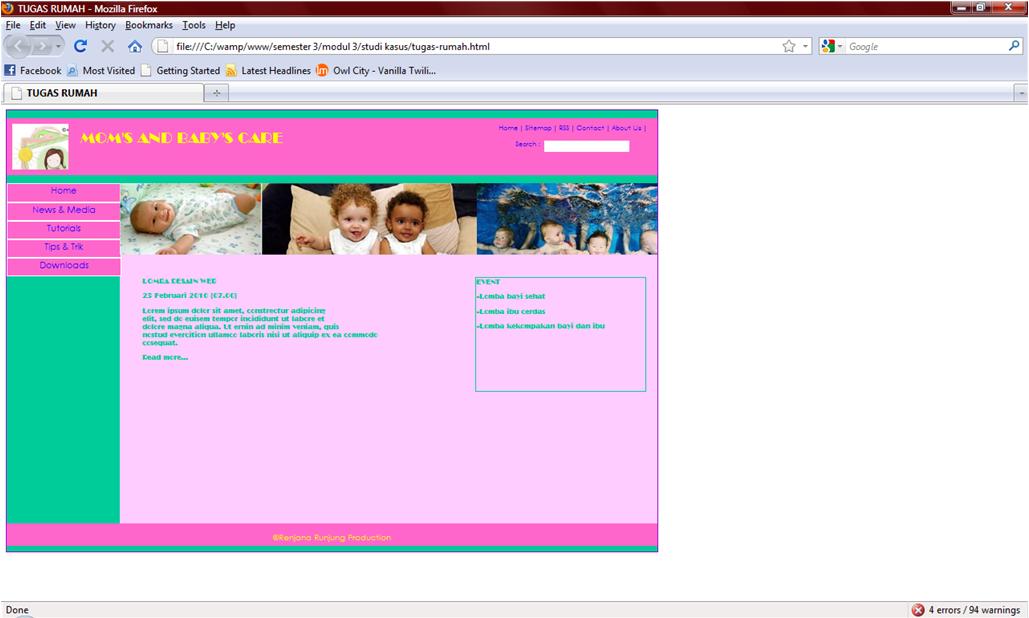Focus the Google search box
The width and height of the screenshot is (1029, 618).
click(926, 47)
